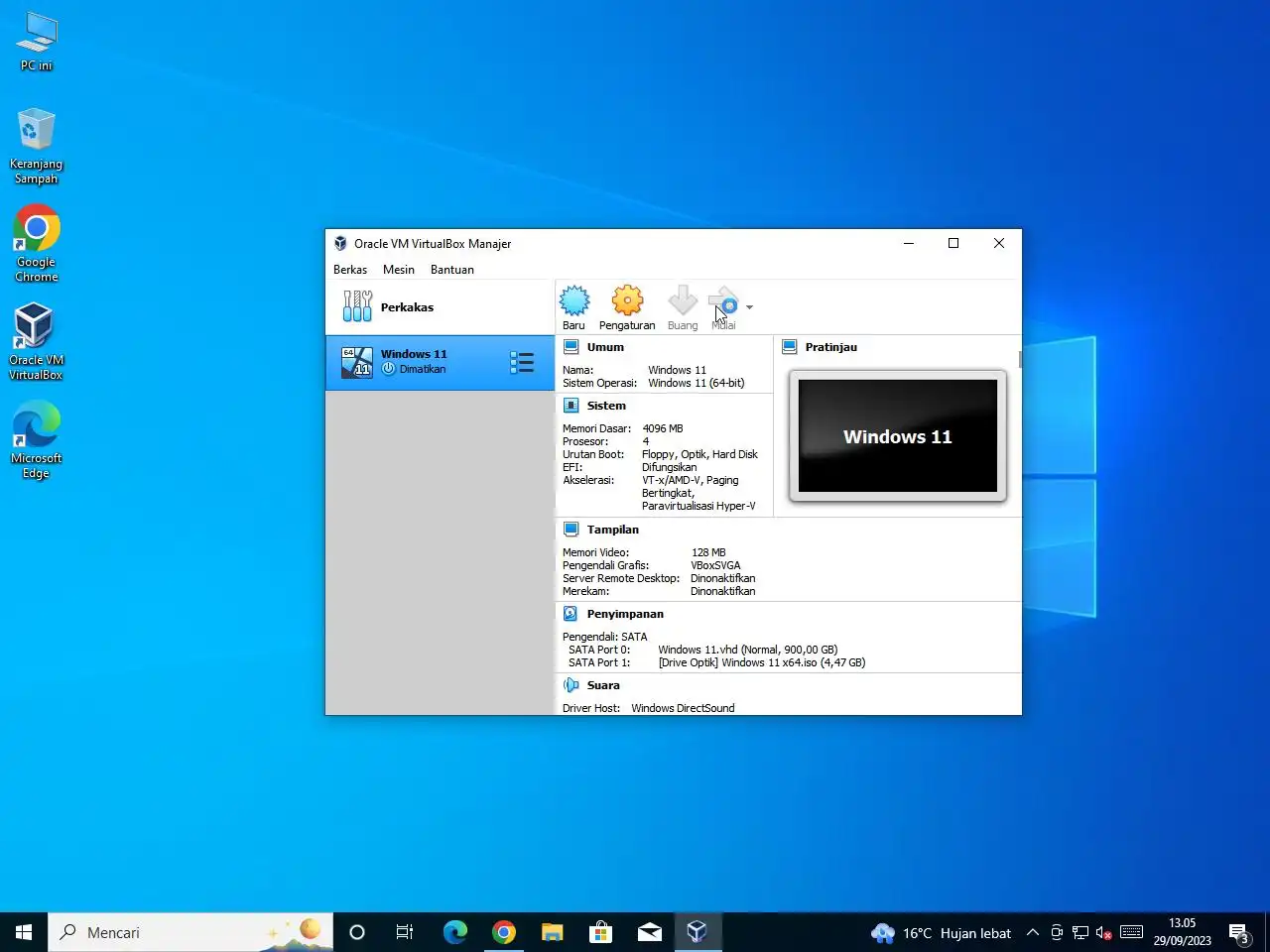The height and width of the screenshot is (952, 1270).
Task: Open File Explorer from the taskbar
Action: [552, 932]
